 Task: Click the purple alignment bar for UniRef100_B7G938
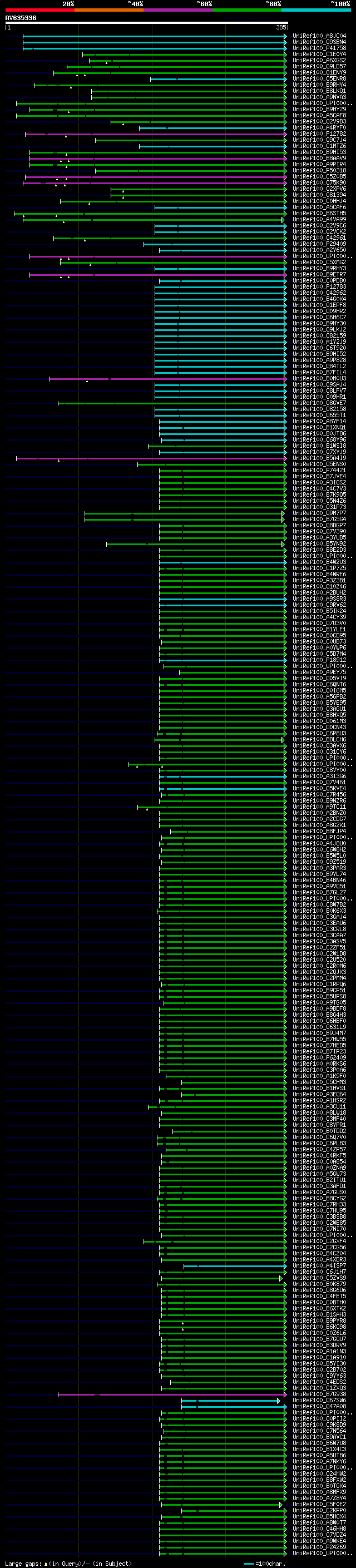(x=172, y=1394)
